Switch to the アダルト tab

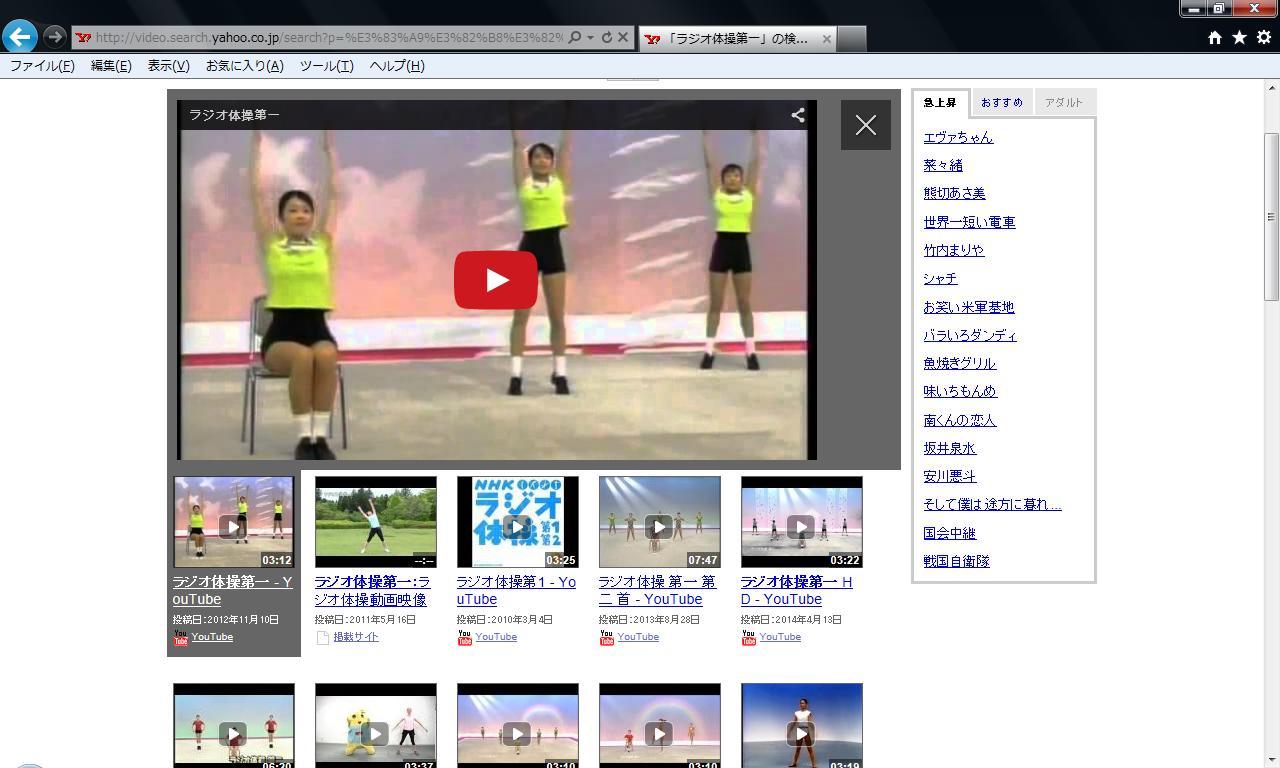pyautogui.click(x=1064, y=103)
